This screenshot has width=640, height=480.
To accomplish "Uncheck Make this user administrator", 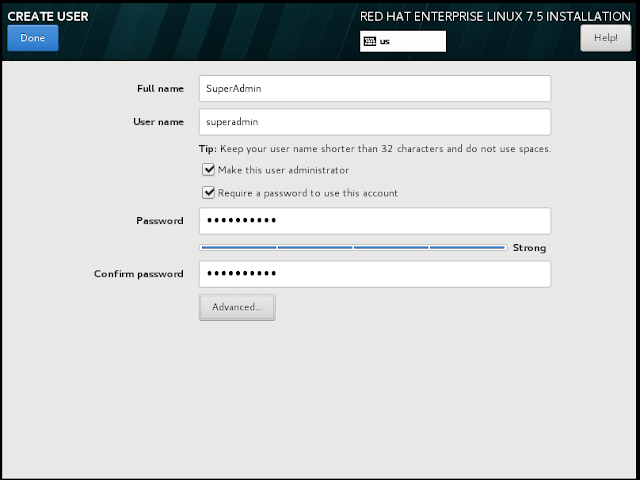I will point(209,170).
